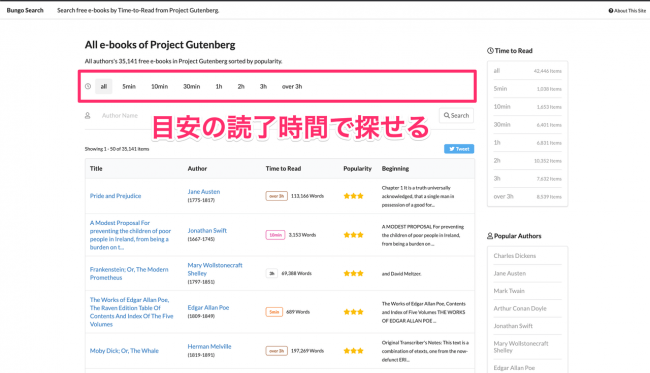Focus the Author Name input field
650x373 pixels.
[265, 116]
